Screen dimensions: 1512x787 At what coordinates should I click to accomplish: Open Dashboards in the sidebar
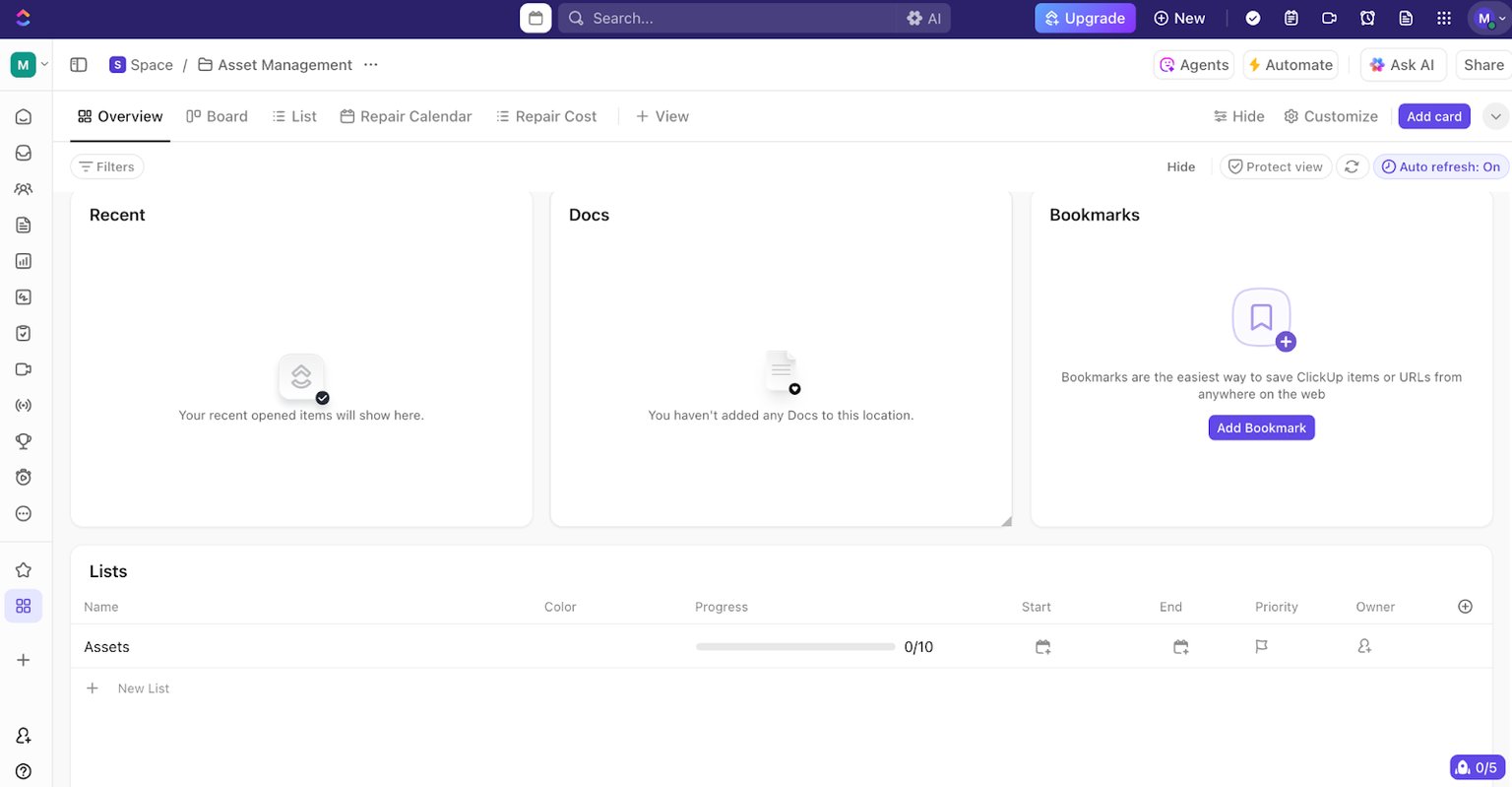23,260
